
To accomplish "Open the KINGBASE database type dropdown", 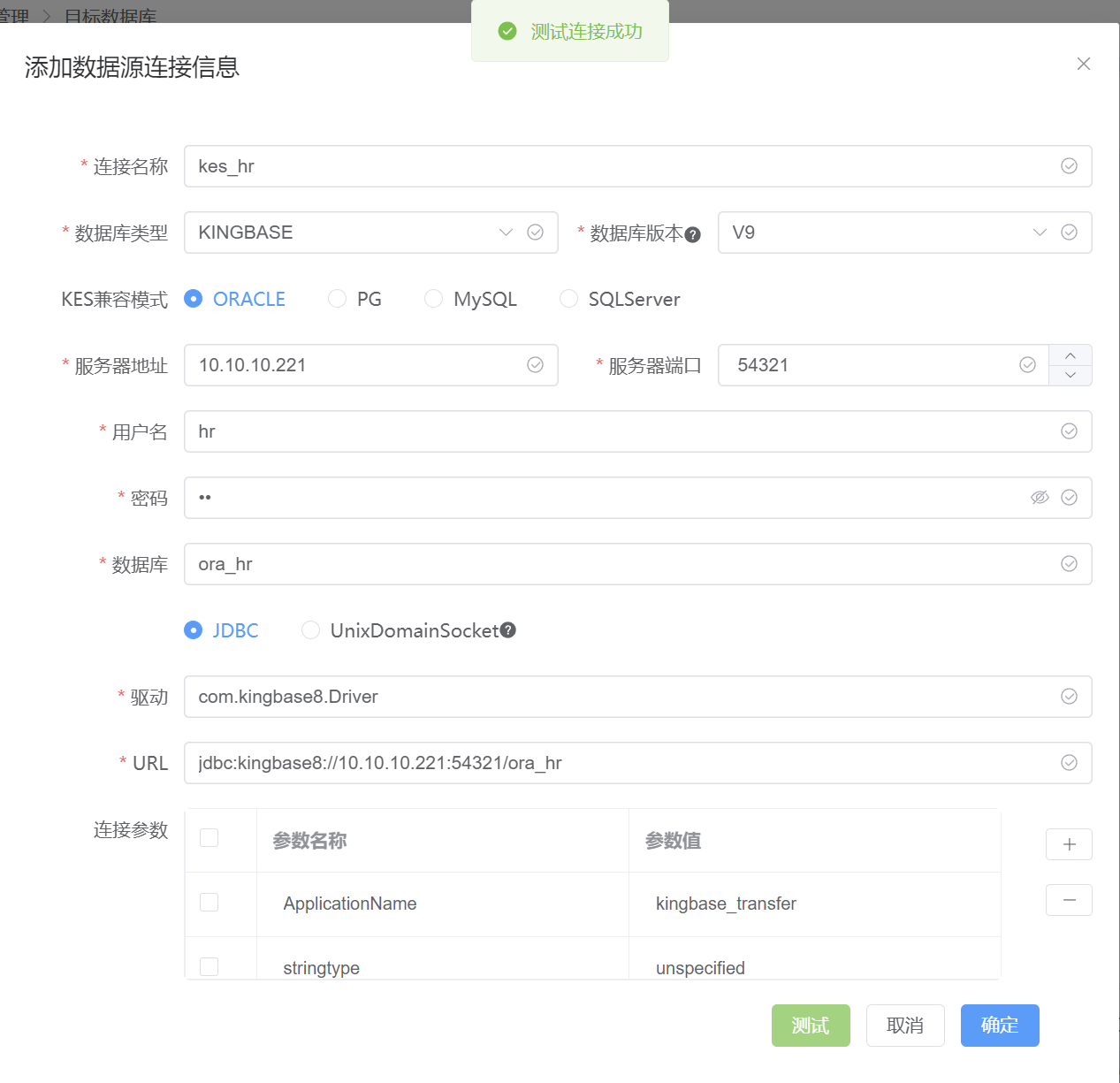I will coord(371,233).
